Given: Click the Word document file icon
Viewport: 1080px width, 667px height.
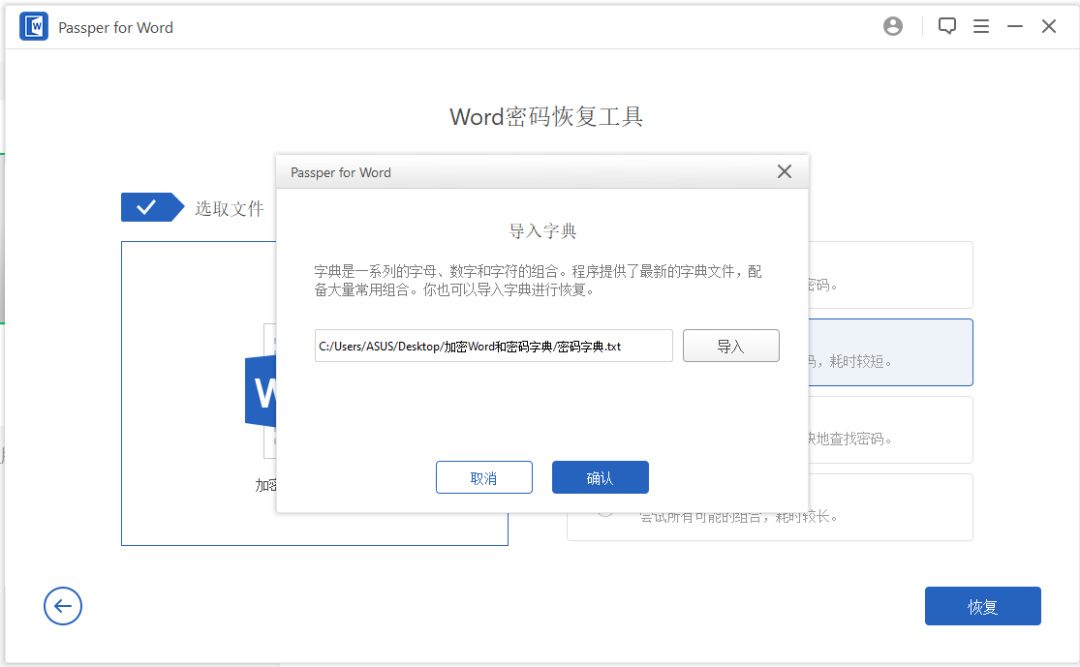Looking at the screenshot, I should tap(261, 391).
